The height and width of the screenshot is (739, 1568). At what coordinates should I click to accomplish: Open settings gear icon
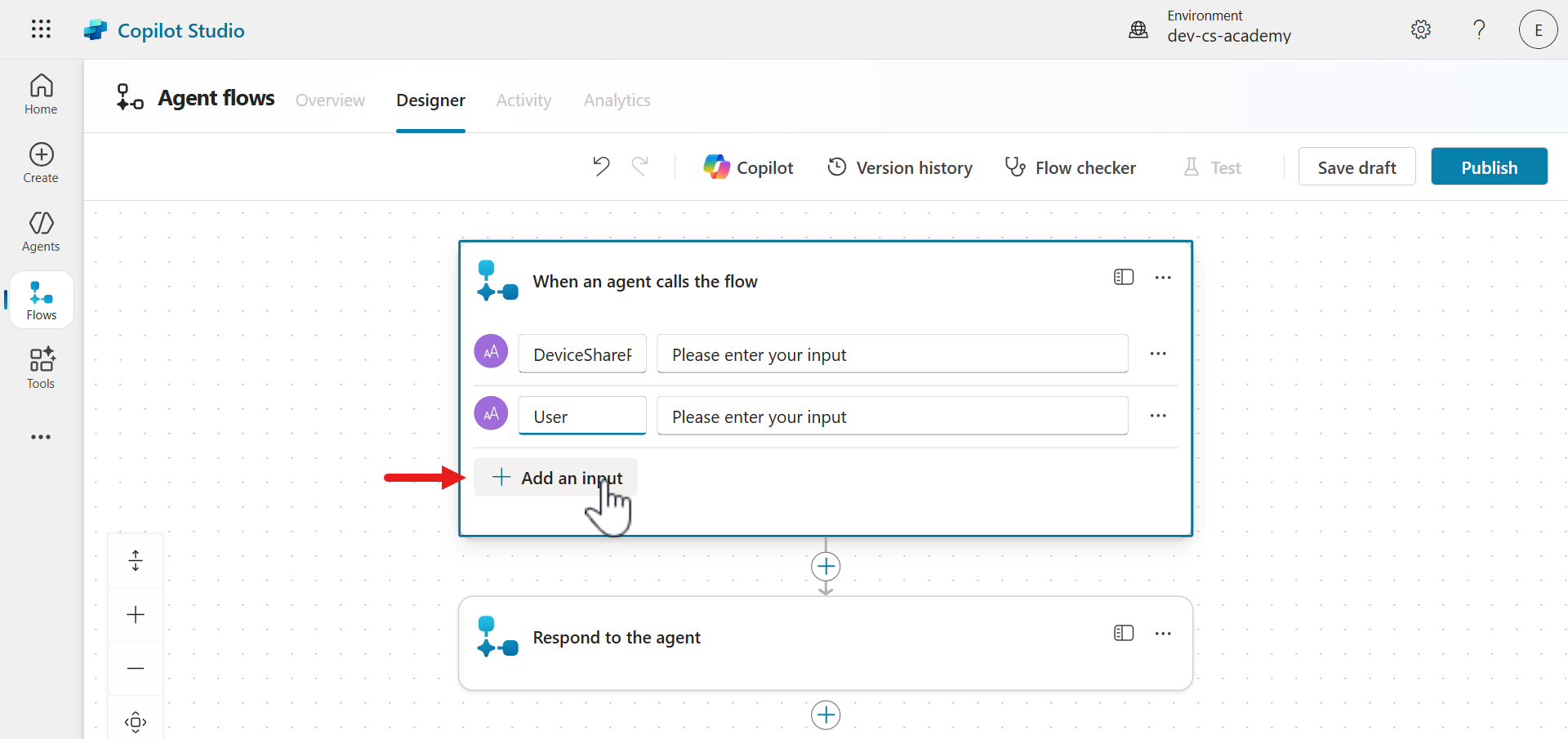pos(1421,29)
